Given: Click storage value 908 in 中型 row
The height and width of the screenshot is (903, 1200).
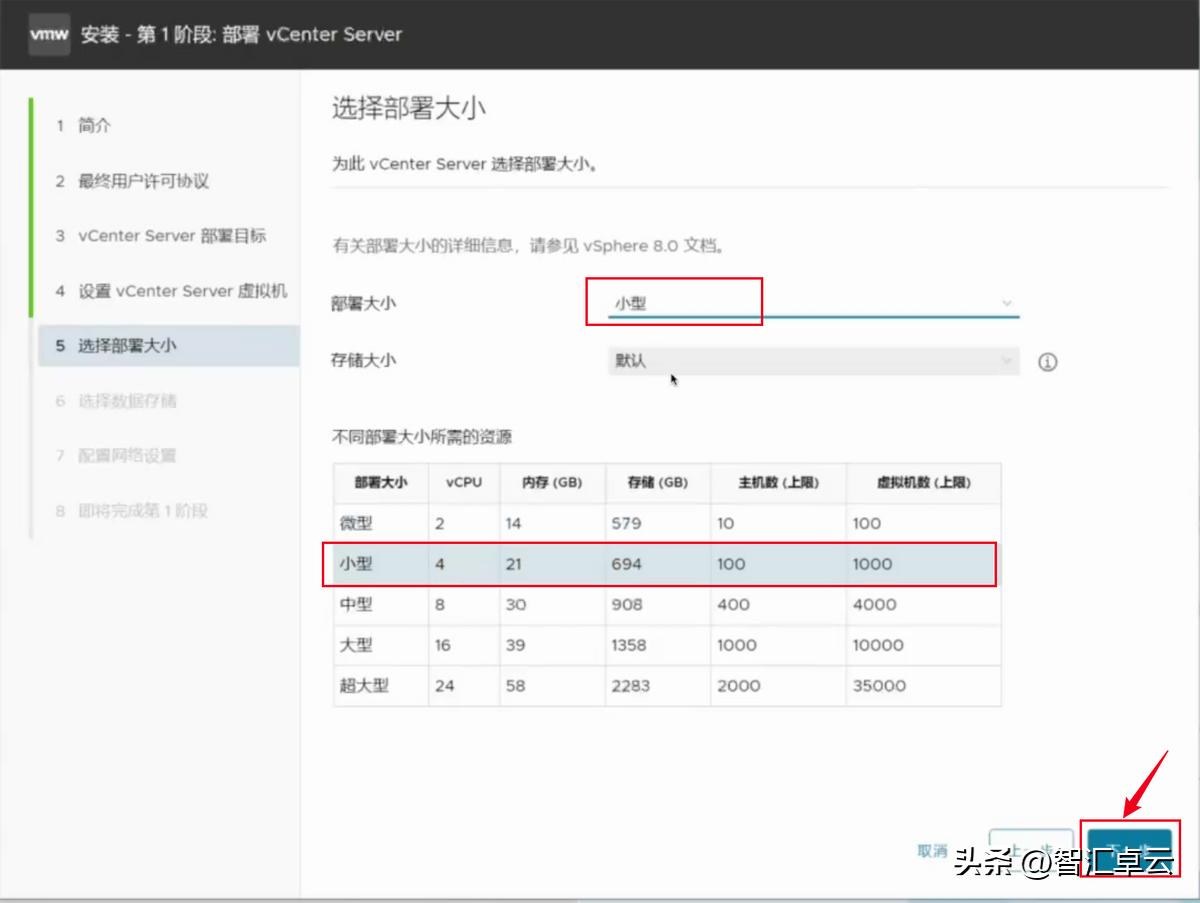Looking at the screenshot, I should [x=627, y=604].
